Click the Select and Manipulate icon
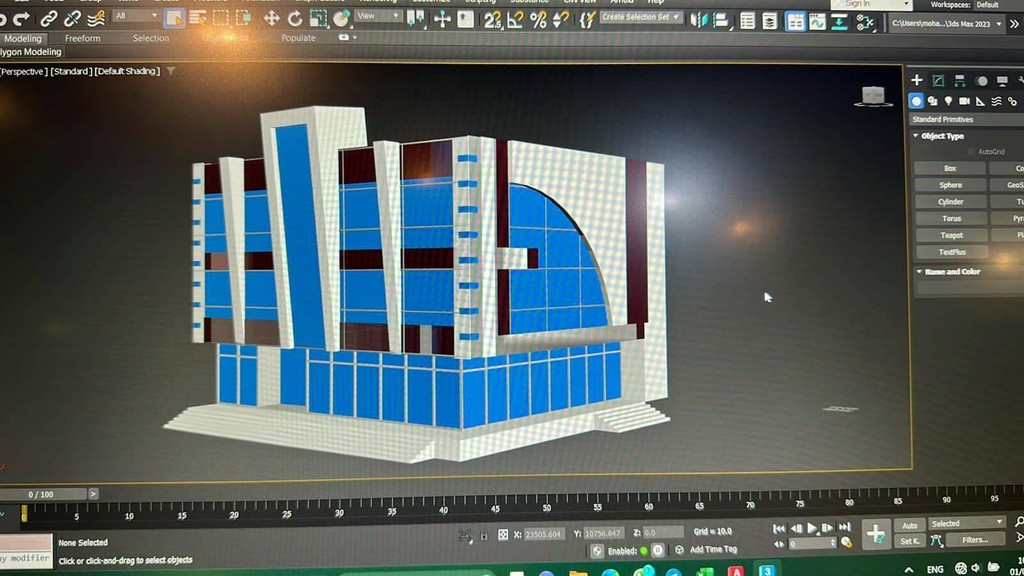The image size is (1024, 576). click(442, 19)
